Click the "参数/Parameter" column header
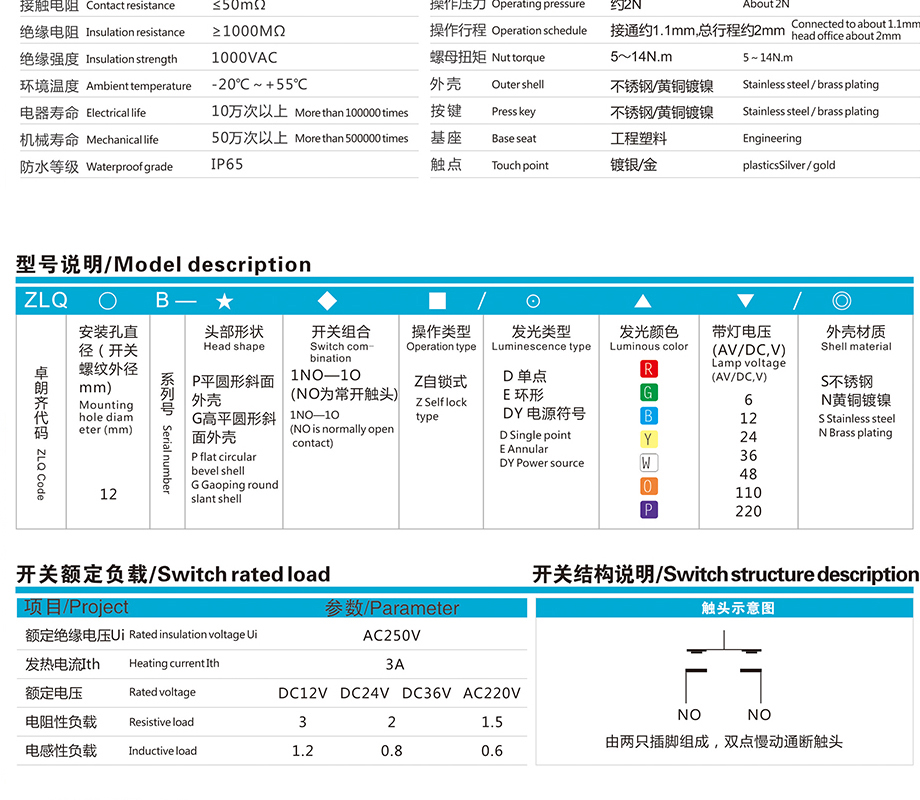This screenshot has width=920, height=800. [392, 608]
